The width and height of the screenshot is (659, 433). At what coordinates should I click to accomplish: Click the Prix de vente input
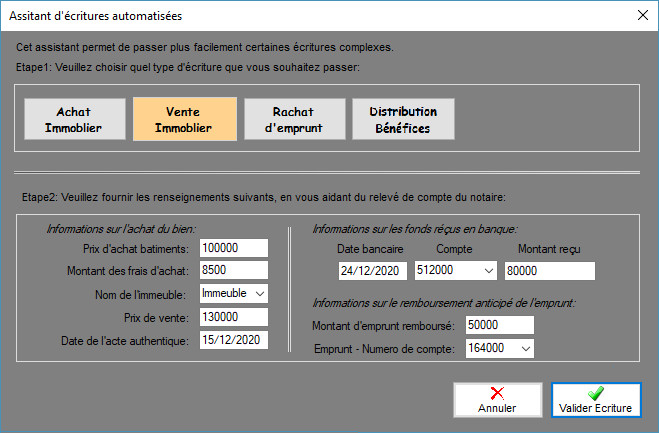233,318
